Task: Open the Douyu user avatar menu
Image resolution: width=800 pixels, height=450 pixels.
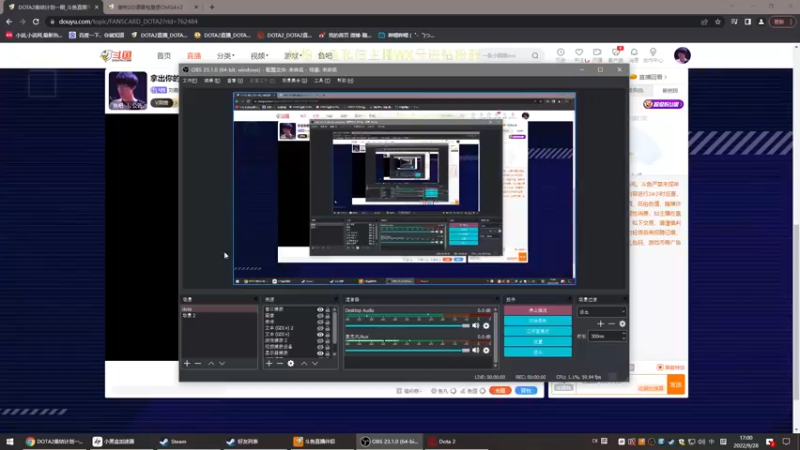Action: pyautogui.click(x=682, y=55)
